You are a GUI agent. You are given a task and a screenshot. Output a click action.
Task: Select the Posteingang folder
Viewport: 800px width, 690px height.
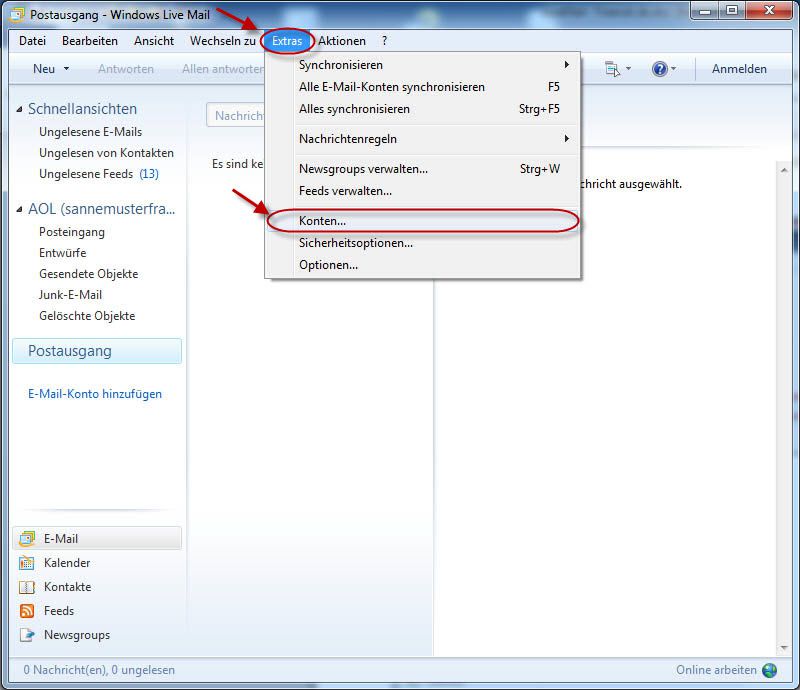(71, 232)
